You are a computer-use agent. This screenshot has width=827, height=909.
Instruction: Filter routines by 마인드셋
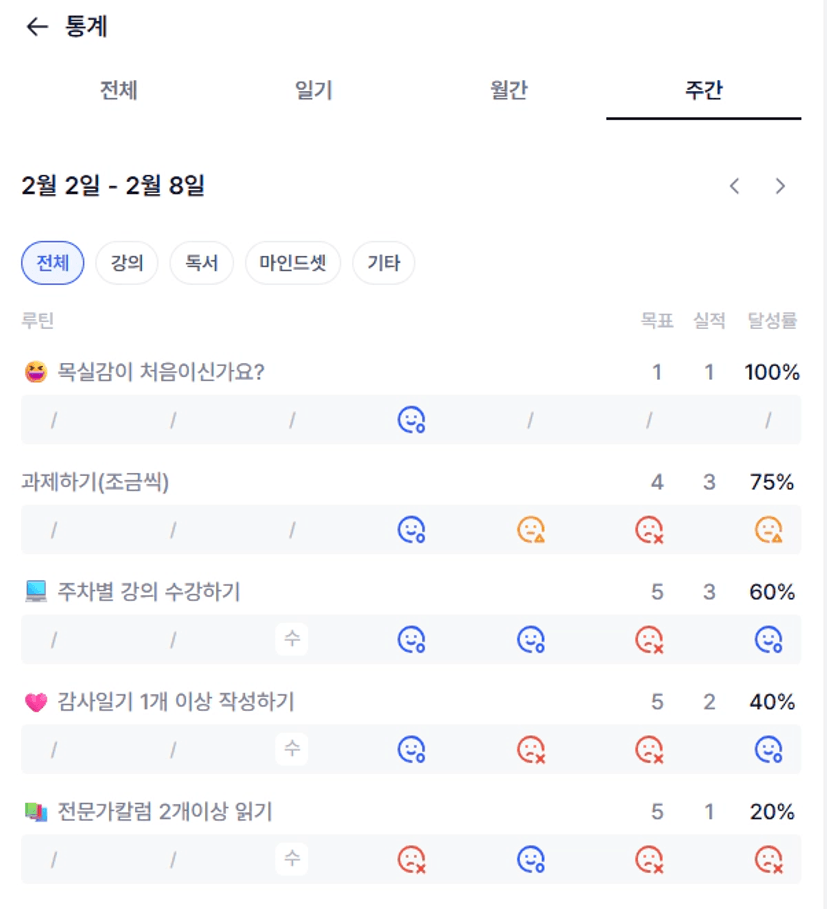(x=293, y=264)
